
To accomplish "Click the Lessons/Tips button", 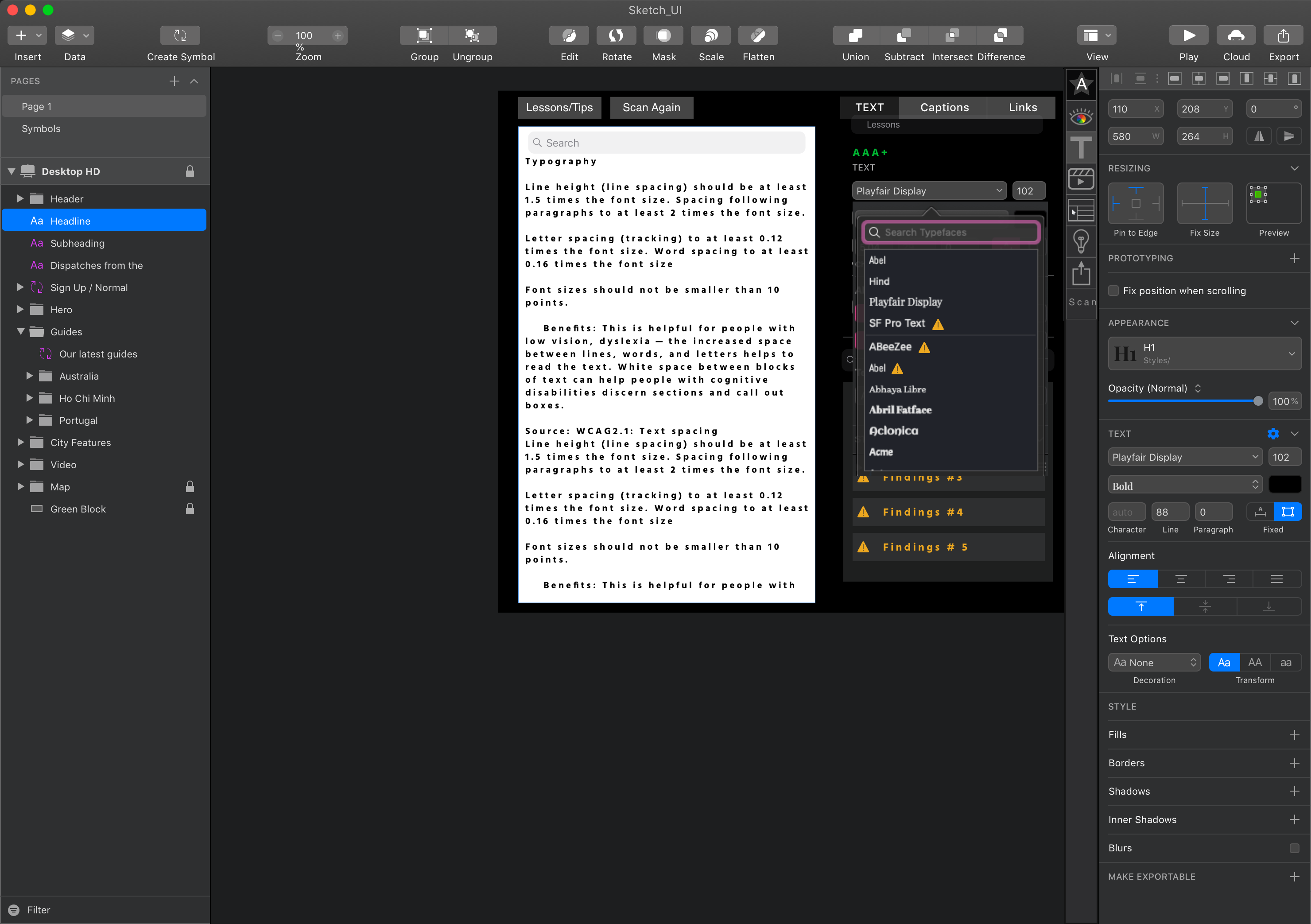I will coord(559,107).
